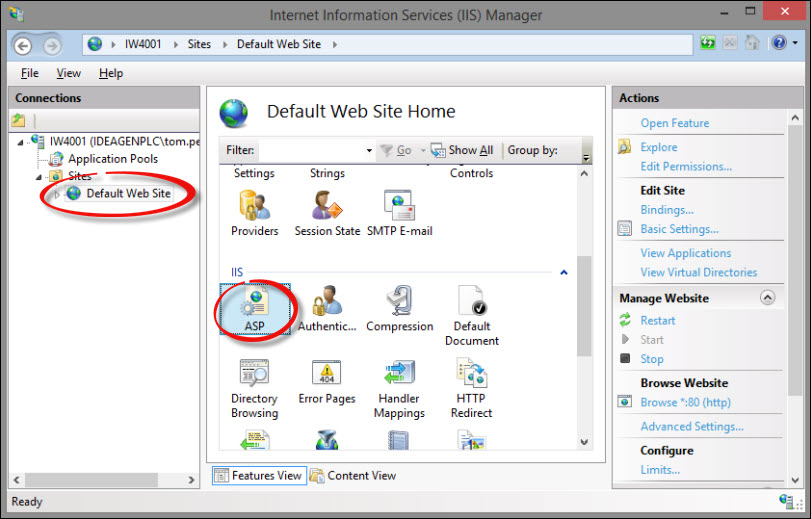Image resolution: width=811 pixels, height=519 pixels.
Task: Click the Go filter button
Action: click(396, 151)
